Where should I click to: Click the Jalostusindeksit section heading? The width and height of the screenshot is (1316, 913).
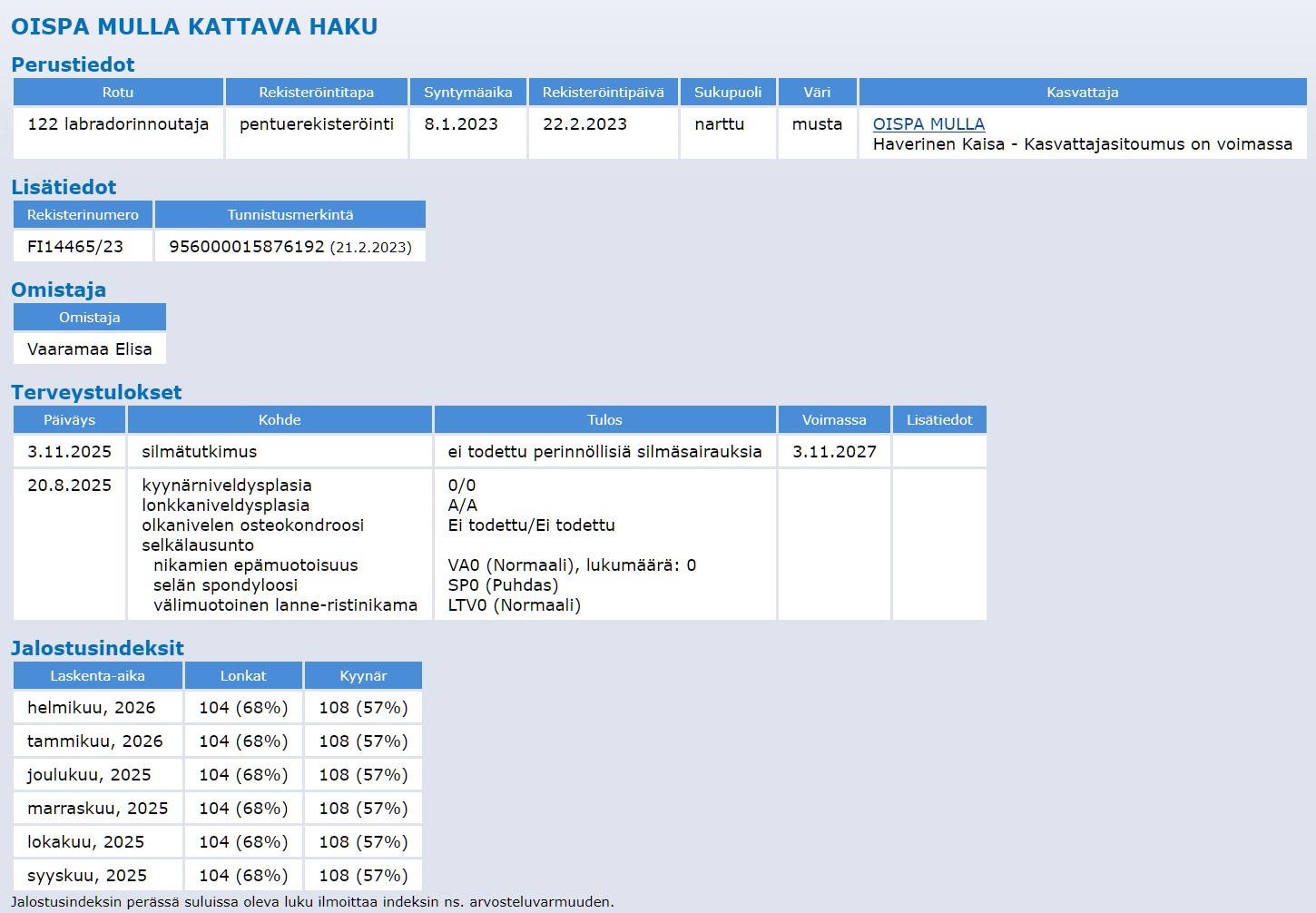[97, 648]
